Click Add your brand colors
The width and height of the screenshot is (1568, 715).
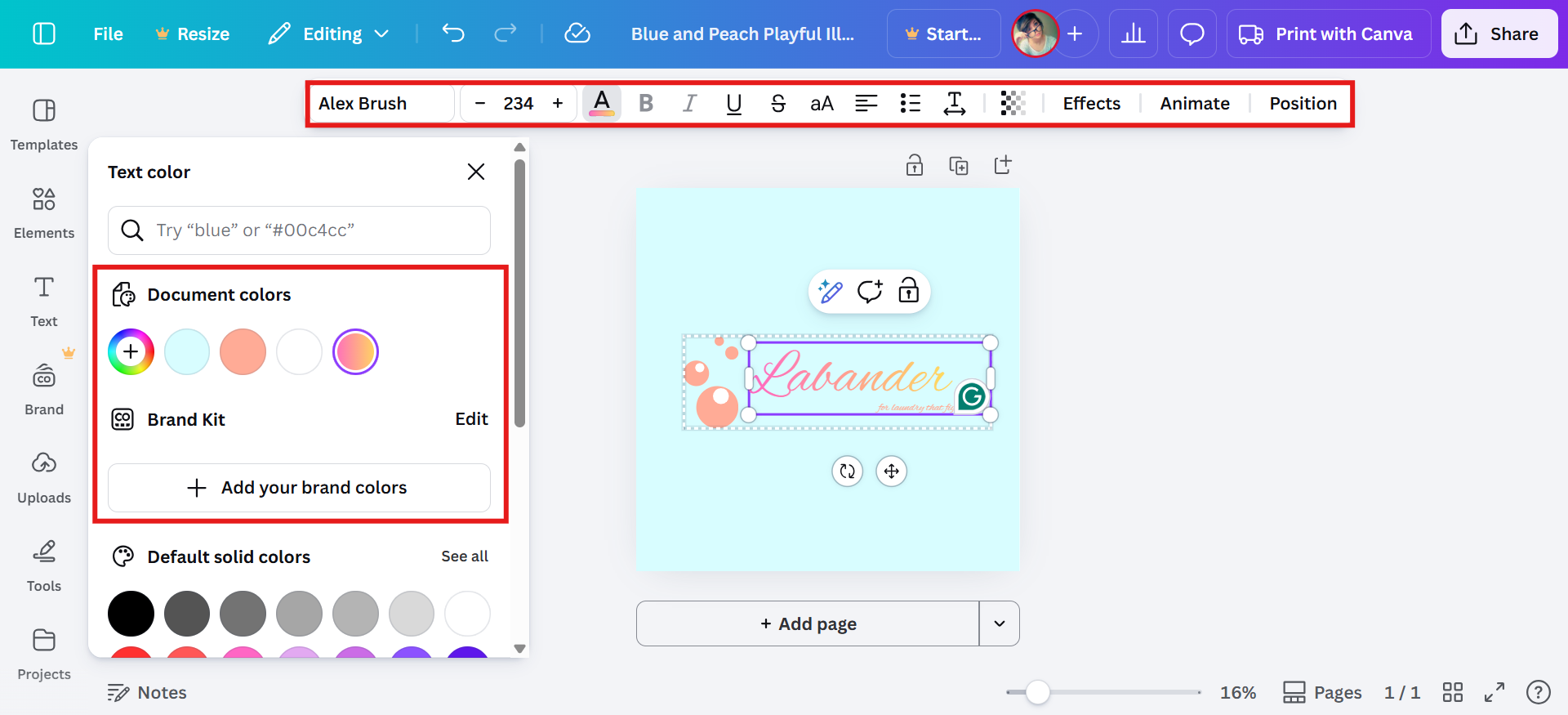point(299,488)
